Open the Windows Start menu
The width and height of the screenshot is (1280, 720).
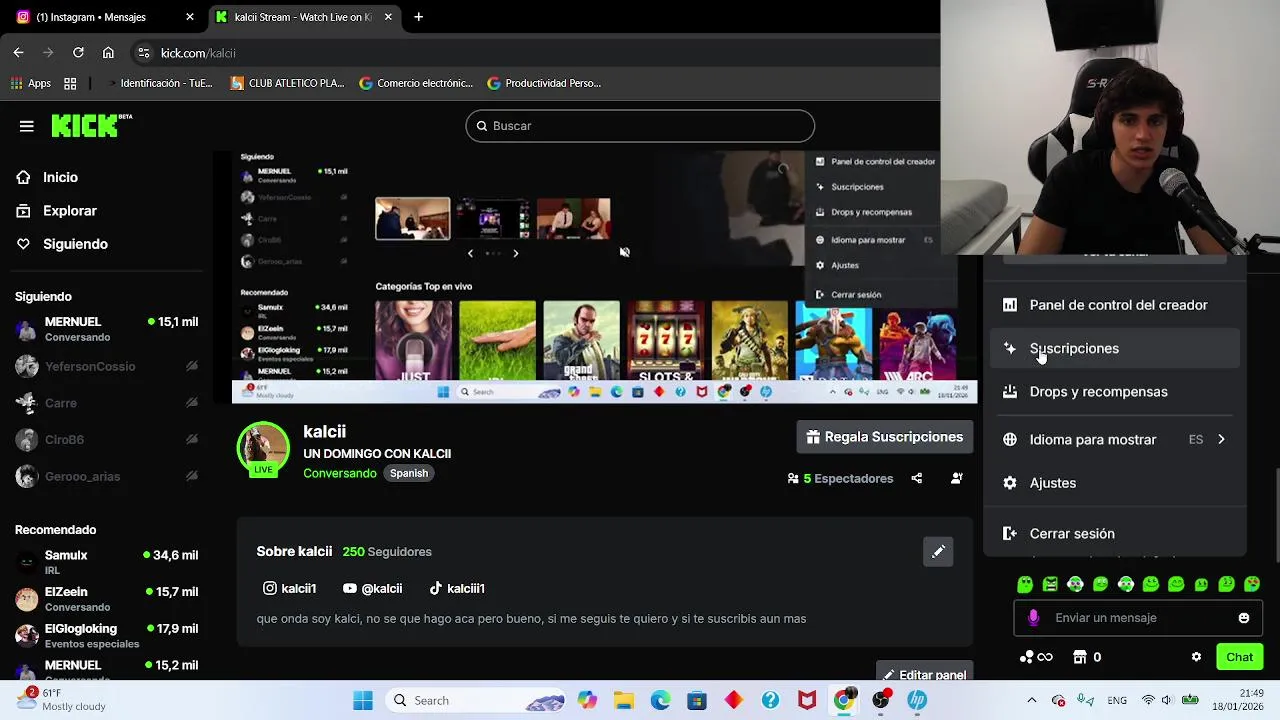pyautogui.click(x=363, y=701)
